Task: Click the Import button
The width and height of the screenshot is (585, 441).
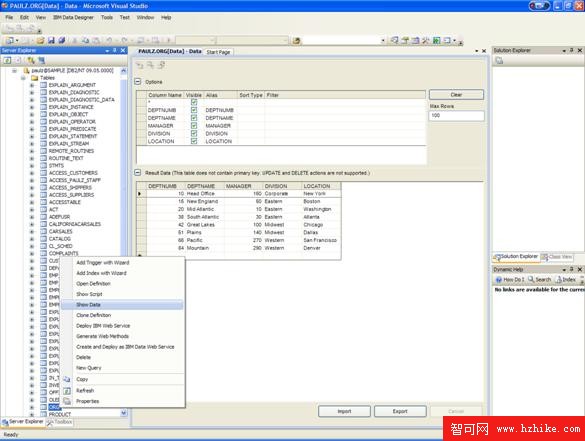Action: (344, 412)
